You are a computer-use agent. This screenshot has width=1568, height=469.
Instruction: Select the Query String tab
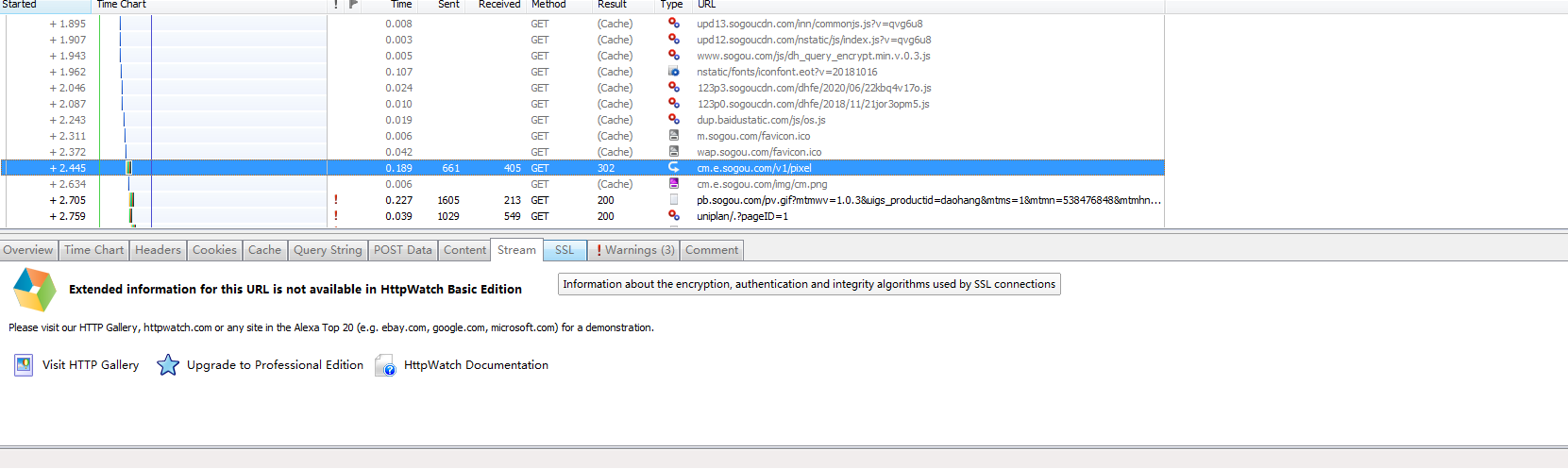pyautogui.click(x=327, y=250)
